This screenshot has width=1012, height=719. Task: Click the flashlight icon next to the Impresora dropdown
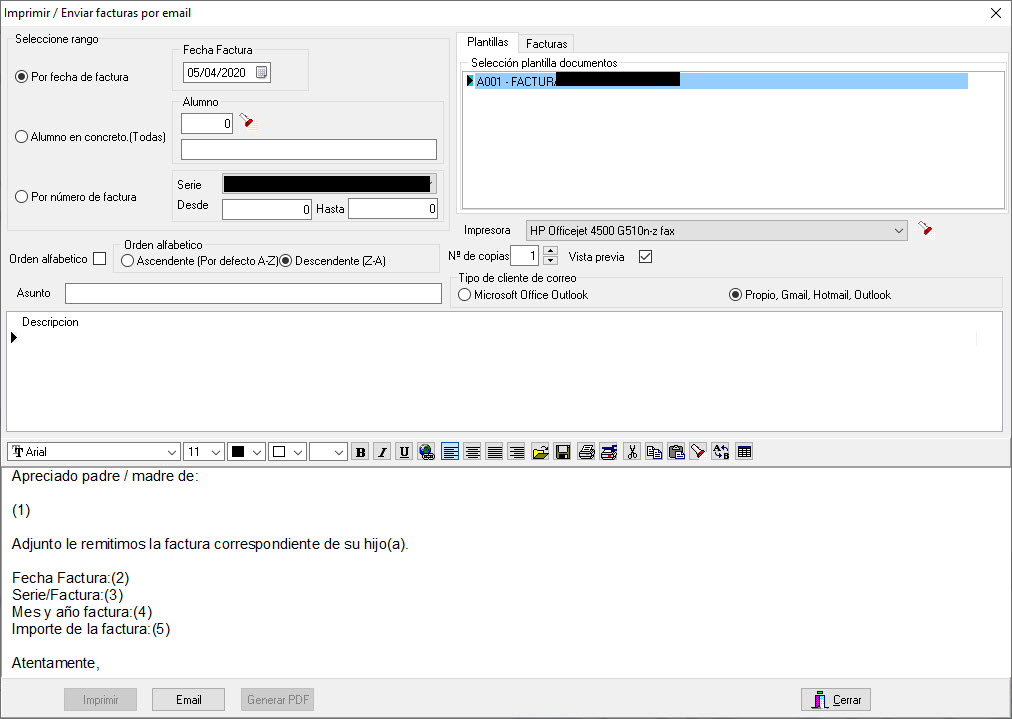[926, 230]
